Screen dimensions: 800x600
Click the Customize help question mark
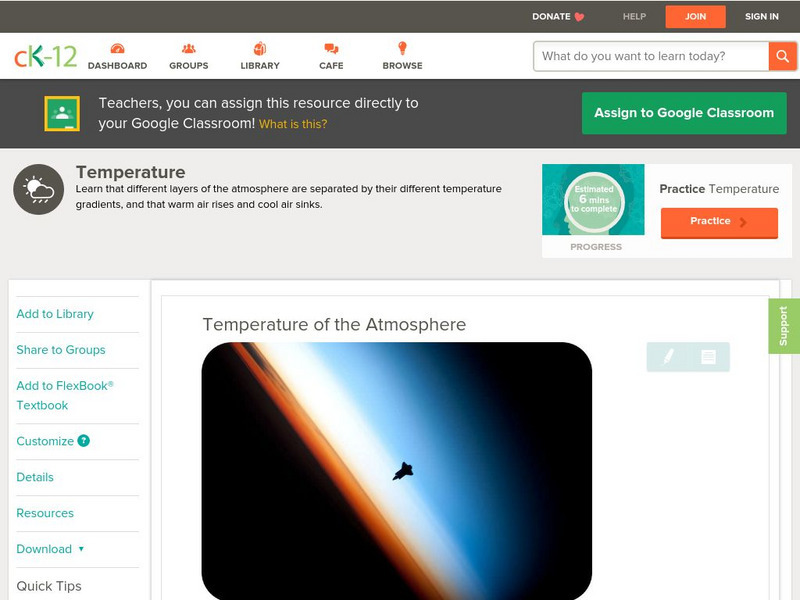[84, 441]
